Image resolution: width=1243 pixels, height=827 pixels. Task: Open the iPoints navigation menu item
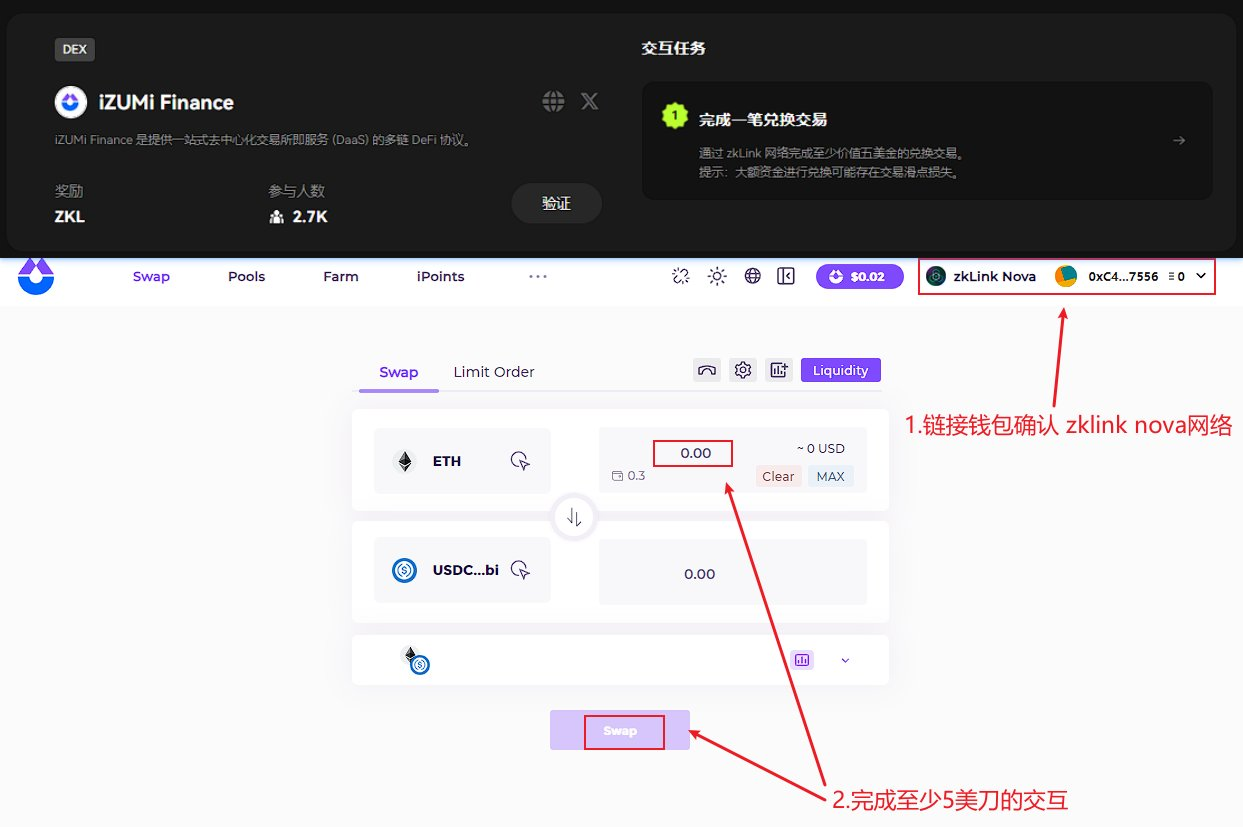click(441, 277)
